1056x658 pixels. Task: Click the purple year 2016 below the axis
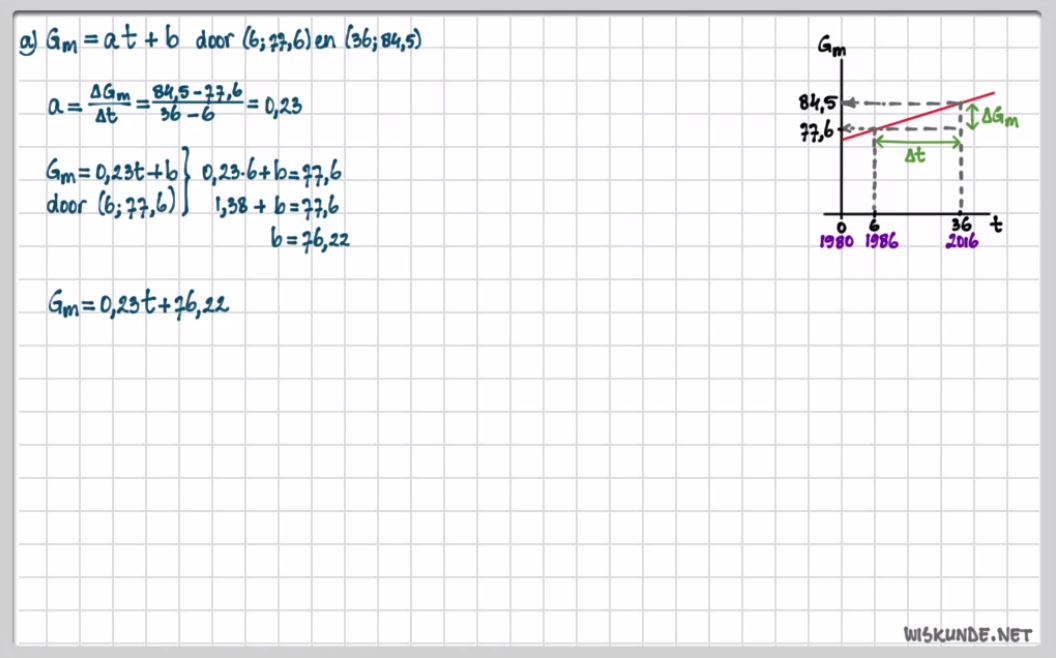[x=961, y=243]
